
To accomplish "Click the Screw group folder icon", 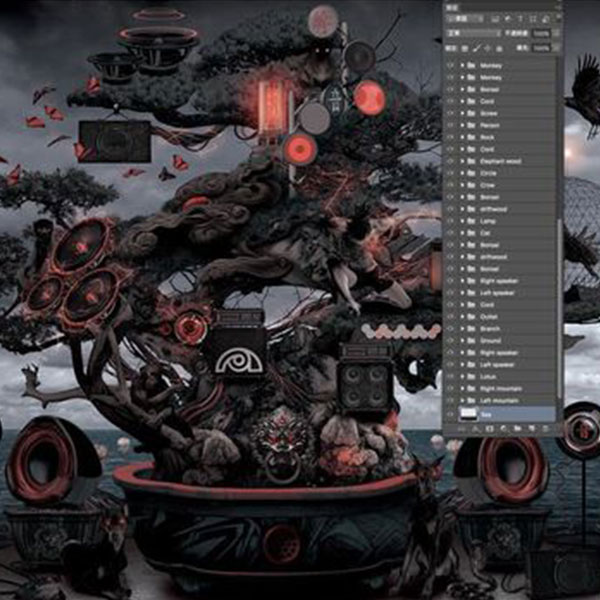I will (x=471, y=113).
